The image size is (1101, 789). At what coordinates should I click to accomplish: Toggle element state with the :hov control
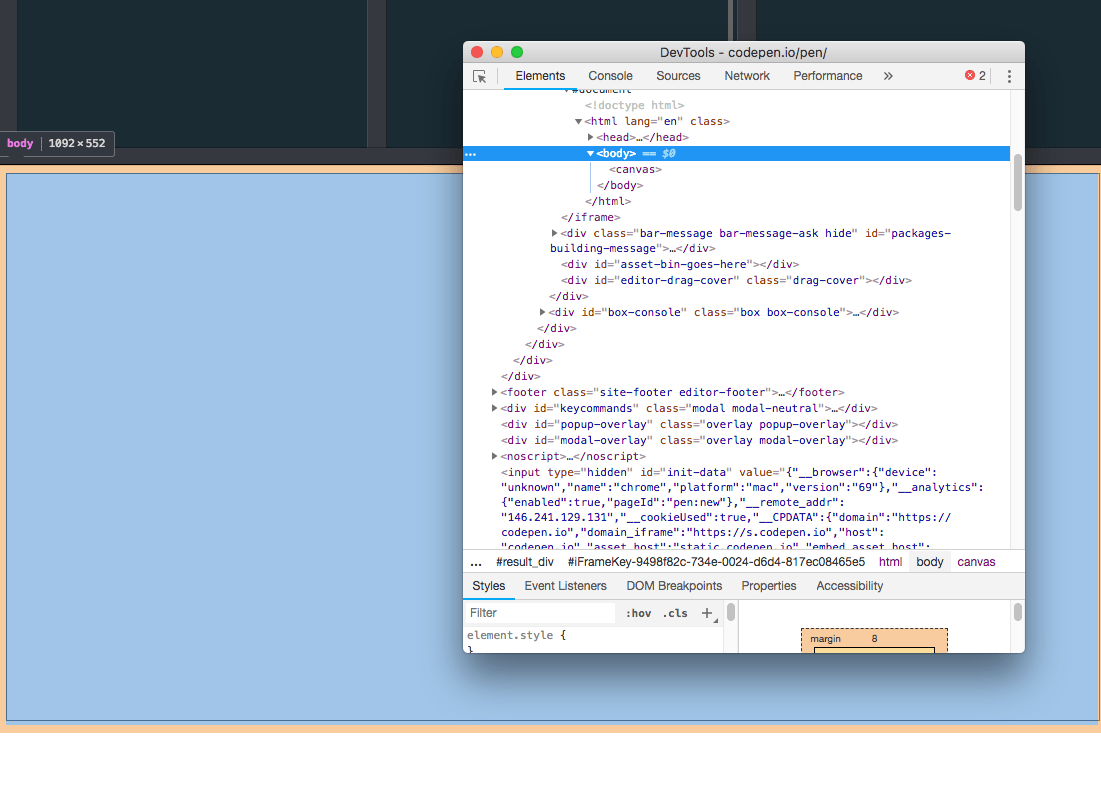coord(640,612)
